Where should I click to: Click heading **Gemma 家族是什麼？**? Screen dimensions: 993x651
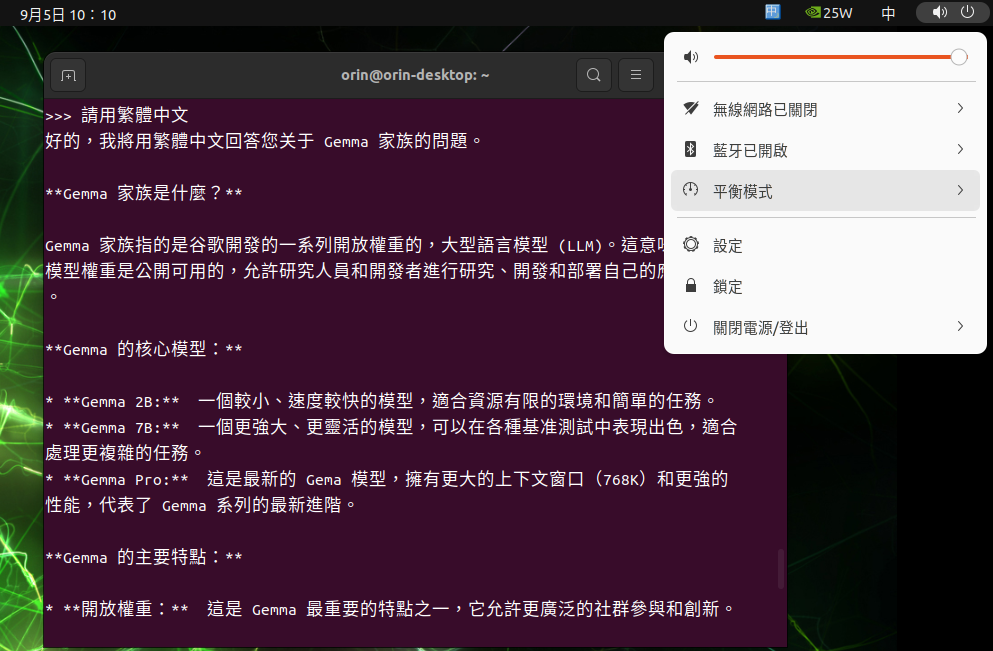tap(144, 193)
